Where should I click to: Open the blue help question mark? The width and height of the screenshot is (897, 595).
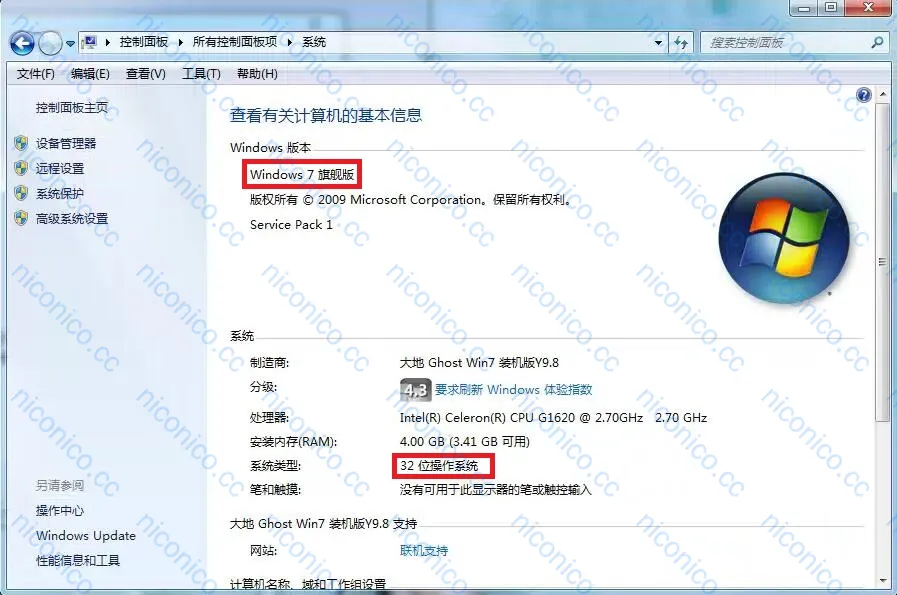point(863,95)
